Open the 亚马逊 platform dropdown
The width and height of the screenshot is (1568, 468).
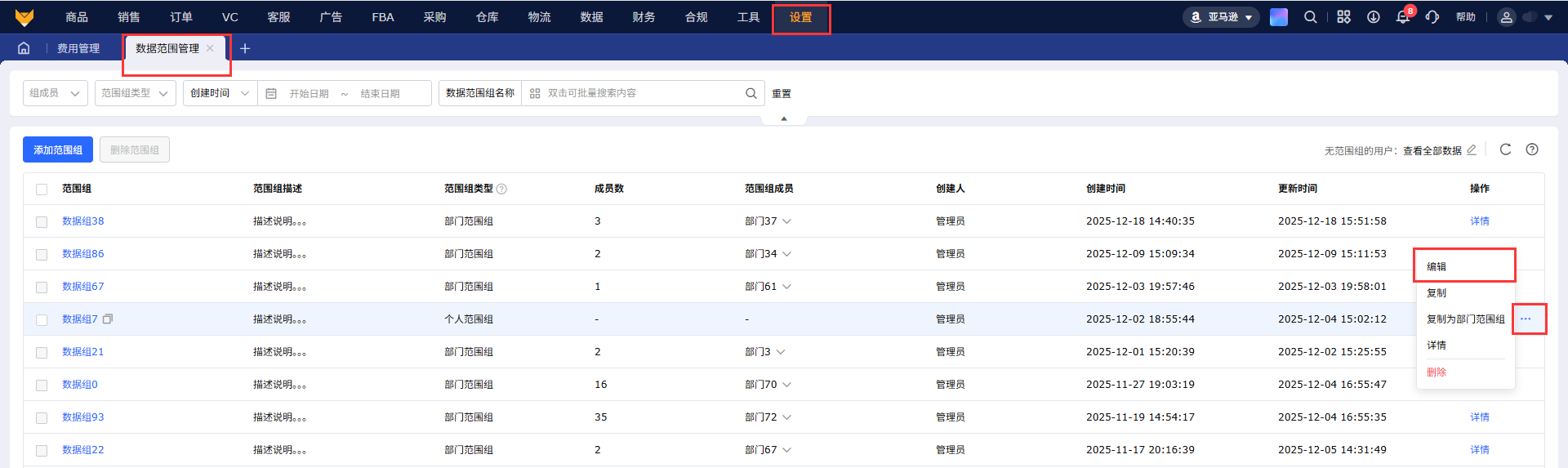click(1221, 17)
